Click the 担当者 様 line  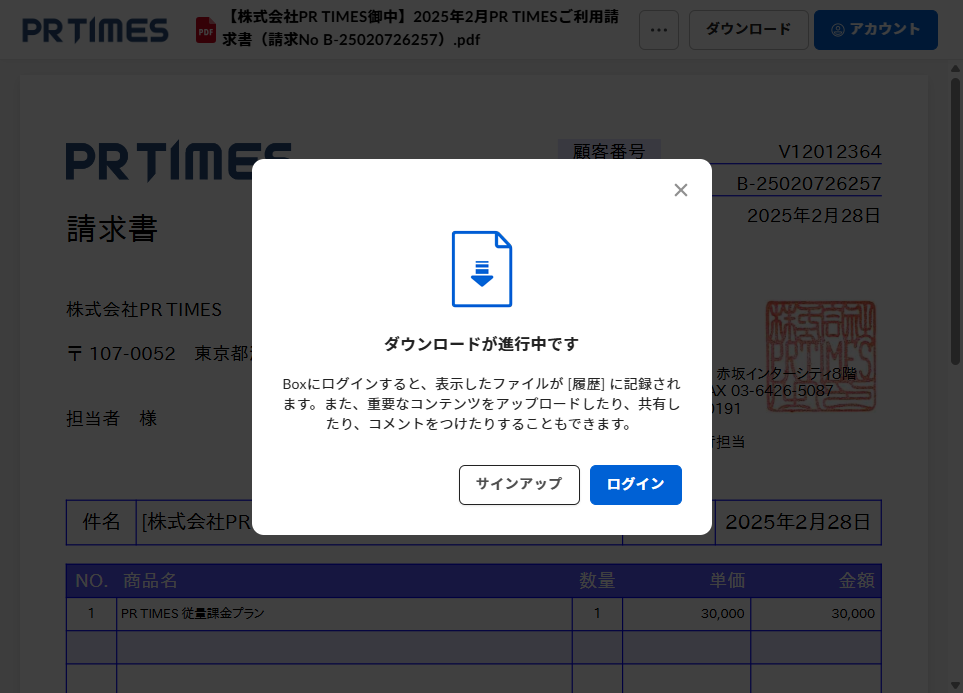(x=112, y=418)
